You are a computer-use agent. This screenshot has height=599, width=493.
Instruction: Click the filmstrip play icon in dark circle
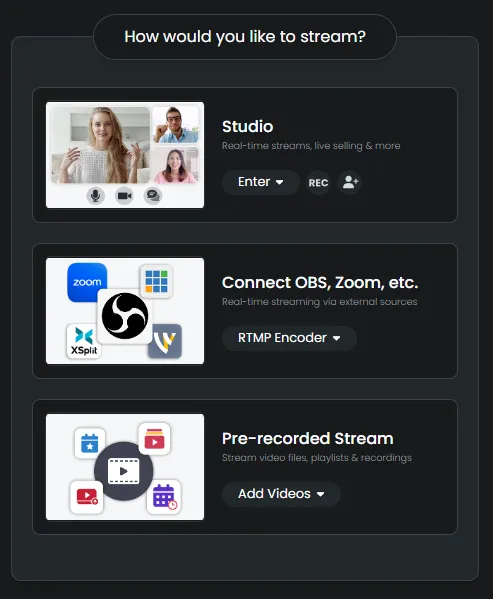(x=124, y=471)
